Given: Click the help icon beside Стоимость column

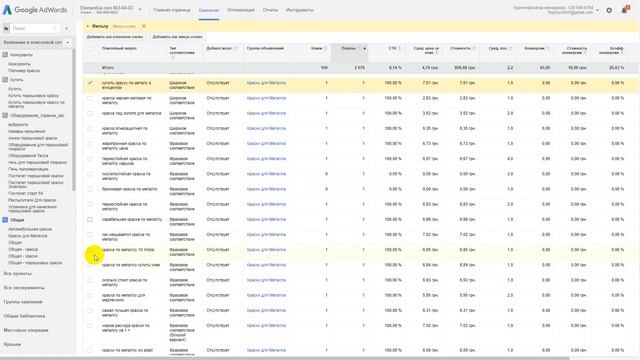Looking at the screenshot, I should (x=473, y=48).
